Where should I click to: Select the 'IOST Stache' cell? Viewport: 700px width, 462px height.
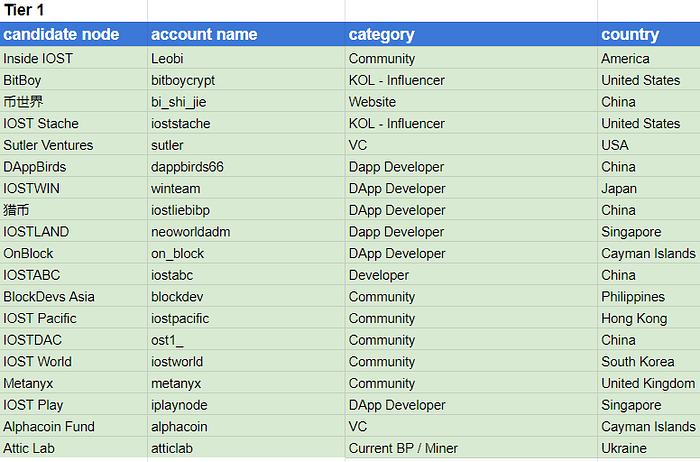coord(74,124)
